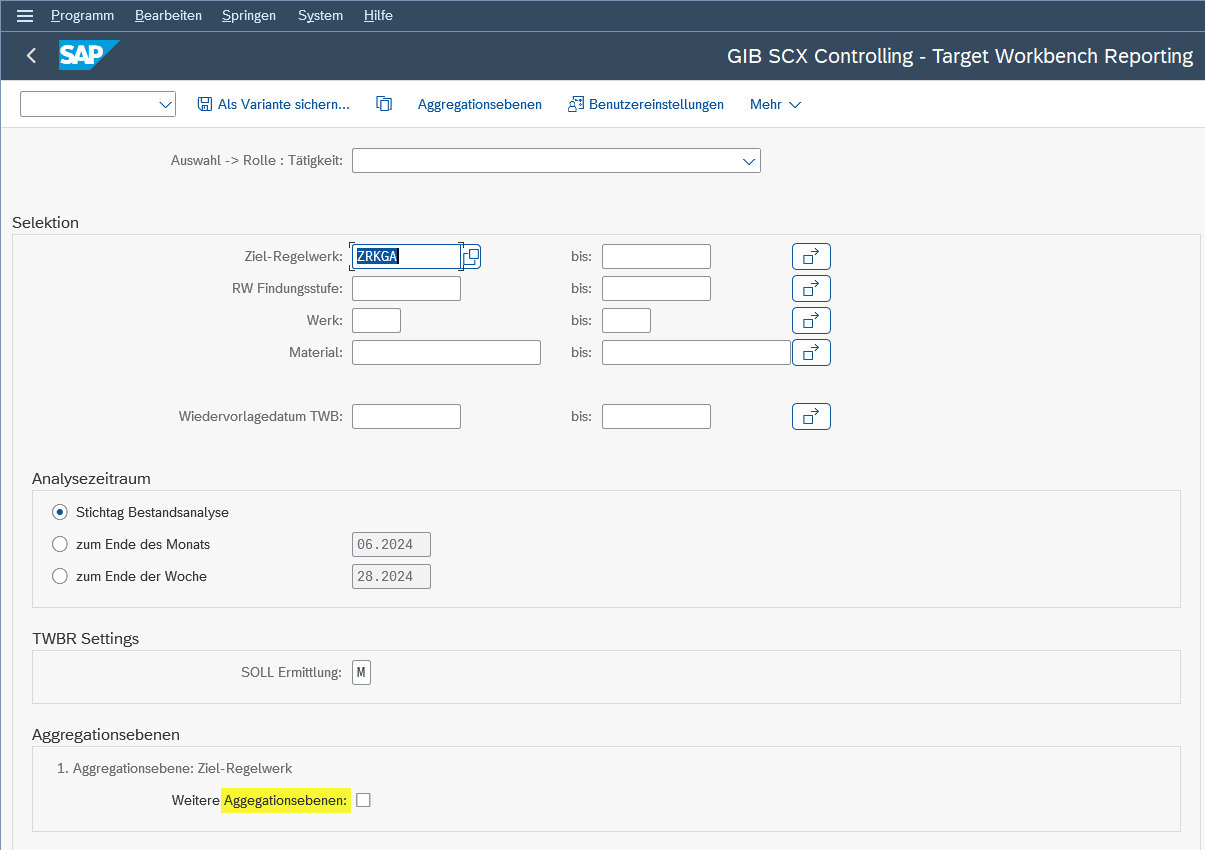Viewport: 1205px width, 850px height.
Task: Click the back arrow icon
Action: coord(31,56)
